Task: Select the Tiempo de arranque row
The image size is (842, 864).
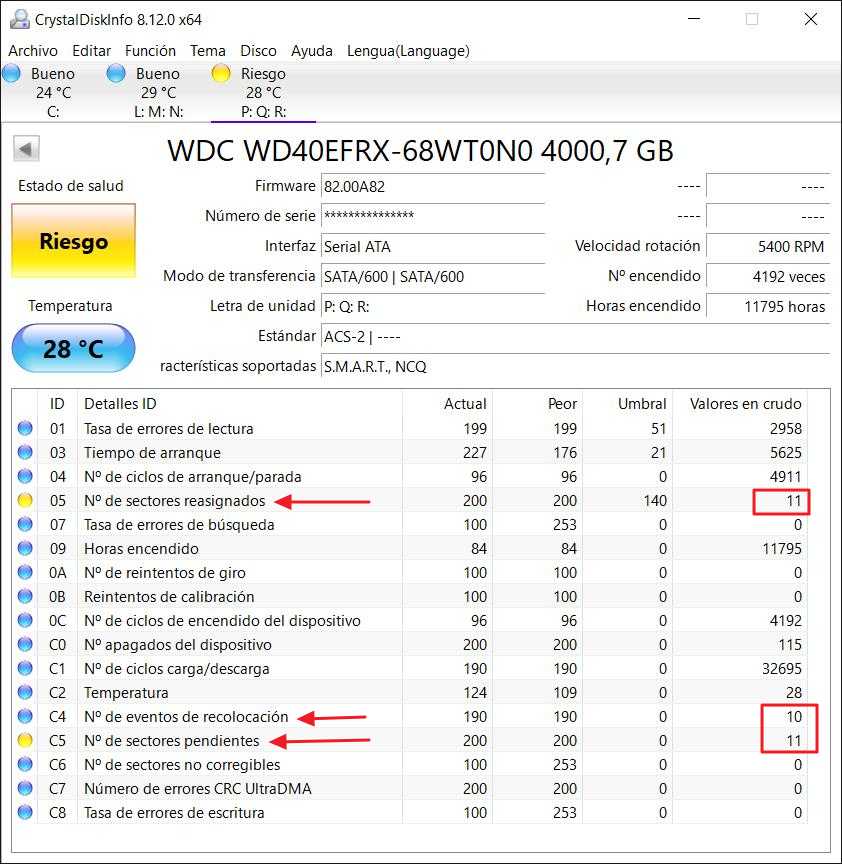Action: (410, 452)
